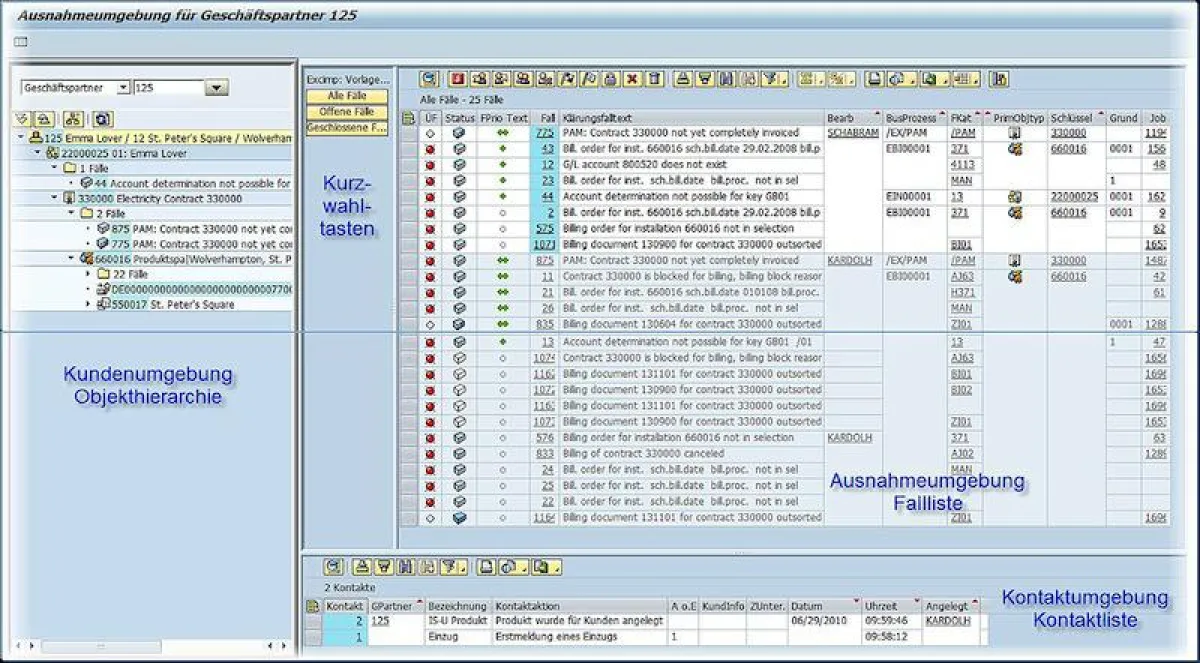The image size is (1200, 663).
Task: Click the horizontal scrollbar under the object tree
Action: coord(150,647)
